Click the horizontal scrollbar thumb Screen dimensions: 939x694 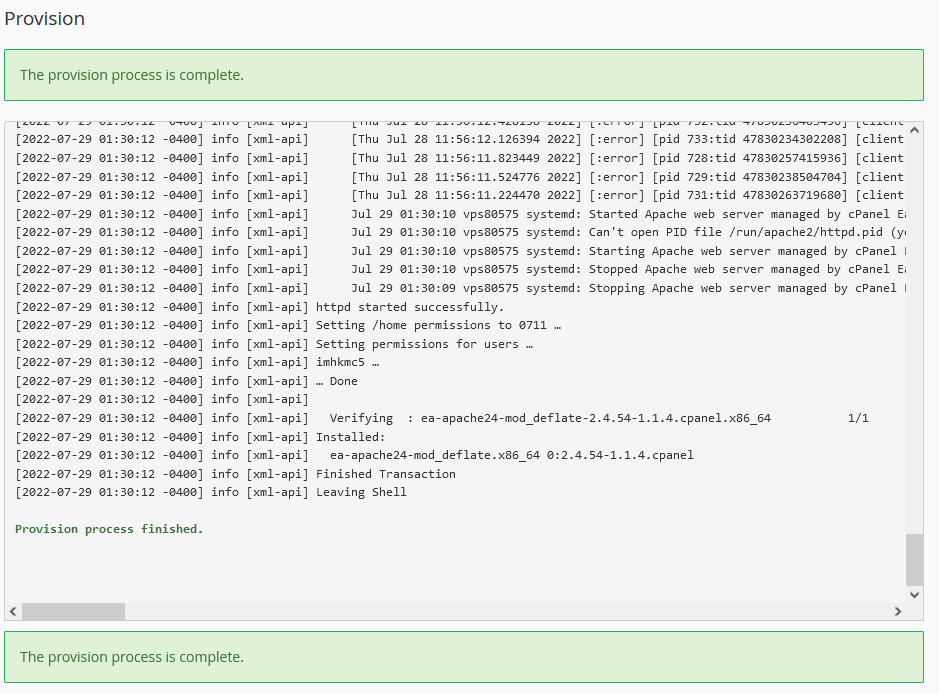tap(72, 611)
